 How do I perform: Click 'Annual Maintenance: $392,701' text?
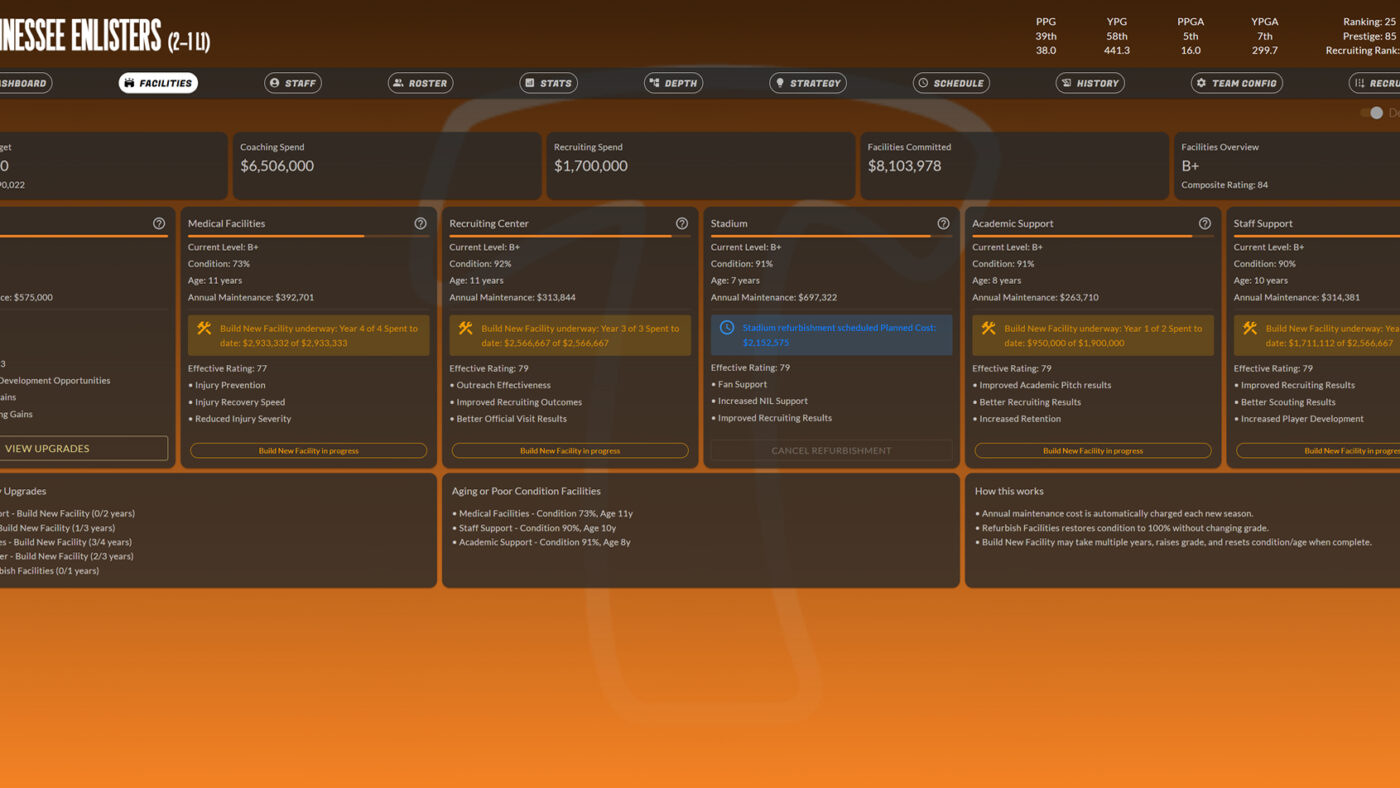(x=251, y=297)
